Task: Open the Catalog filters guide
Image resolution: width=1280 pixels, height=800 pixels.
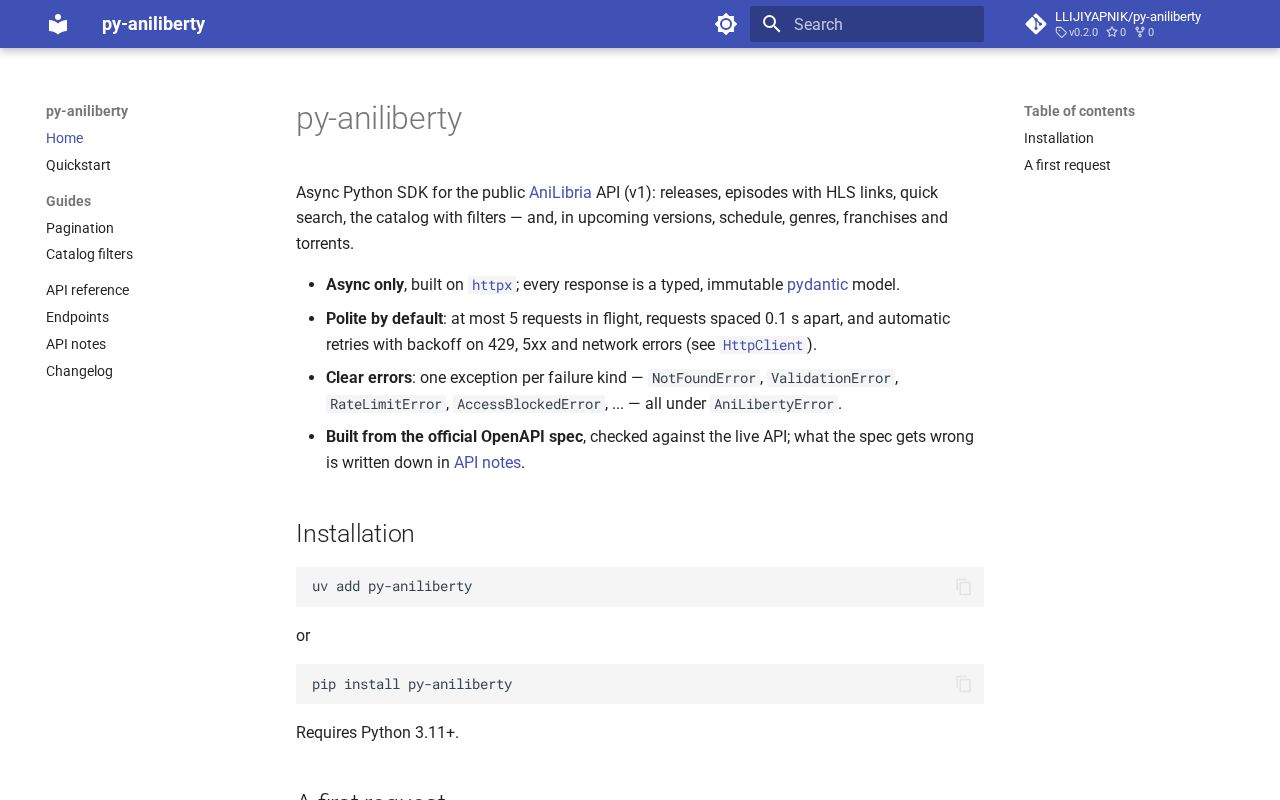Action: pyautogui.click(x=89, y=254)
